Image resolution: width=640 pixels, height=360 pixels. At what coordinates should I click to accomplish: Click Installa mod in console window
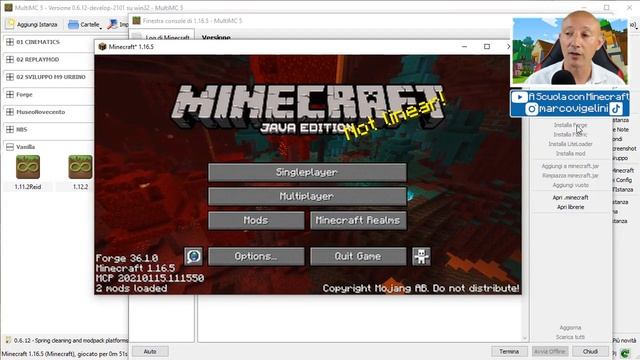pyautogui.click(x=570, y=153)
